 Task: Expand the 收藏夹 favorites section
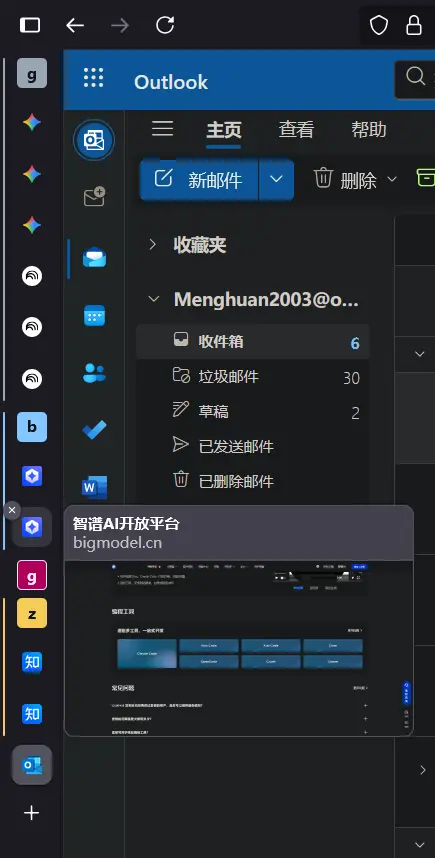click(152, 245)
